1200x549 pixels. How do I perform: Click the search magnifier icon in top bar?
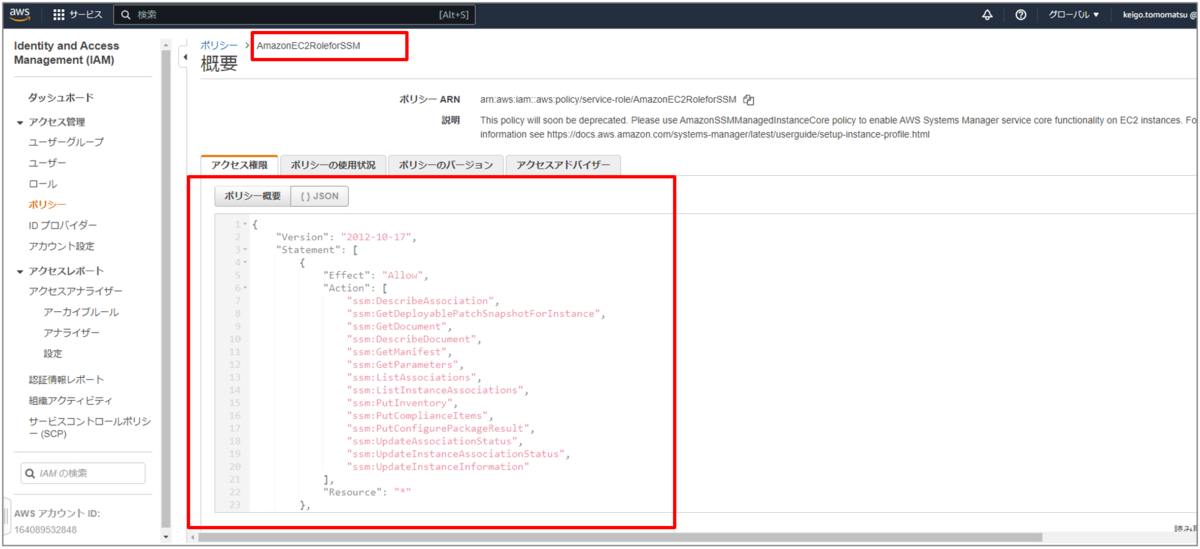(x=124, y=15)
